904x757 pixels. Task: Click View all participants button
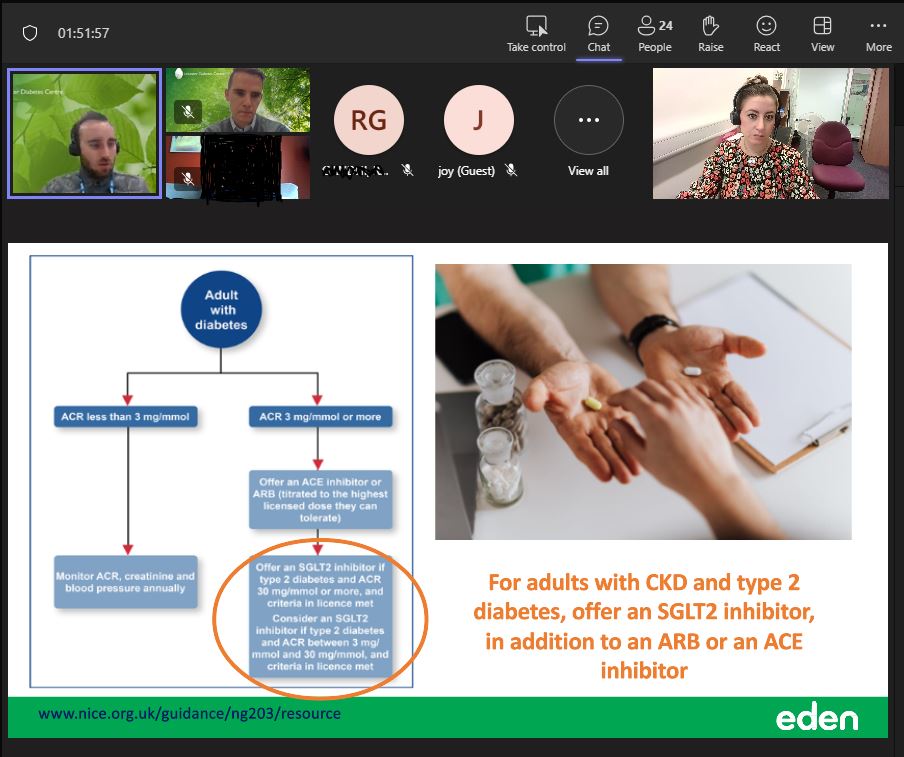click(588, 131)
